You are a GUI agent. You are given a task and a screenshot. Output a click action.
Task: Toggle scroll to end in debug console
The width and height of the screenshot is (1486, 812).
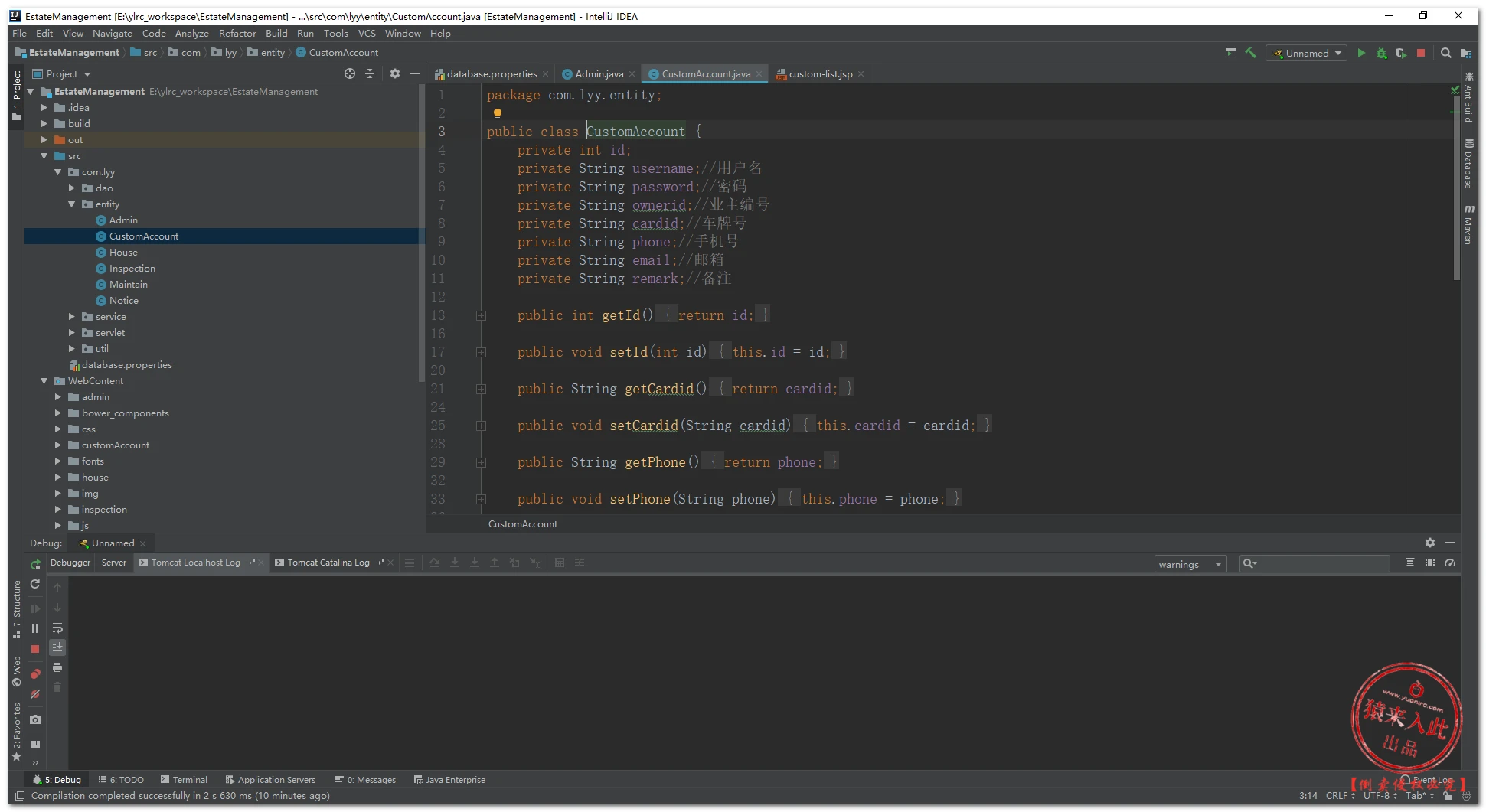[57, 647]
